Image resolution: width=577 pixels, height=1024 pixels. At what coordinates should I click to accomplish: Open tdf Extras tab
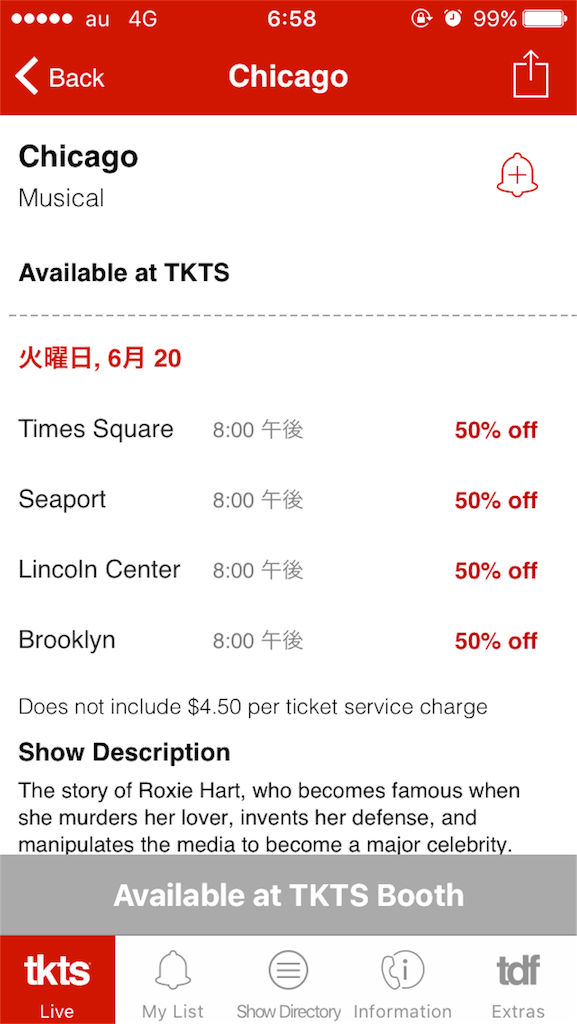click(518, 980)
